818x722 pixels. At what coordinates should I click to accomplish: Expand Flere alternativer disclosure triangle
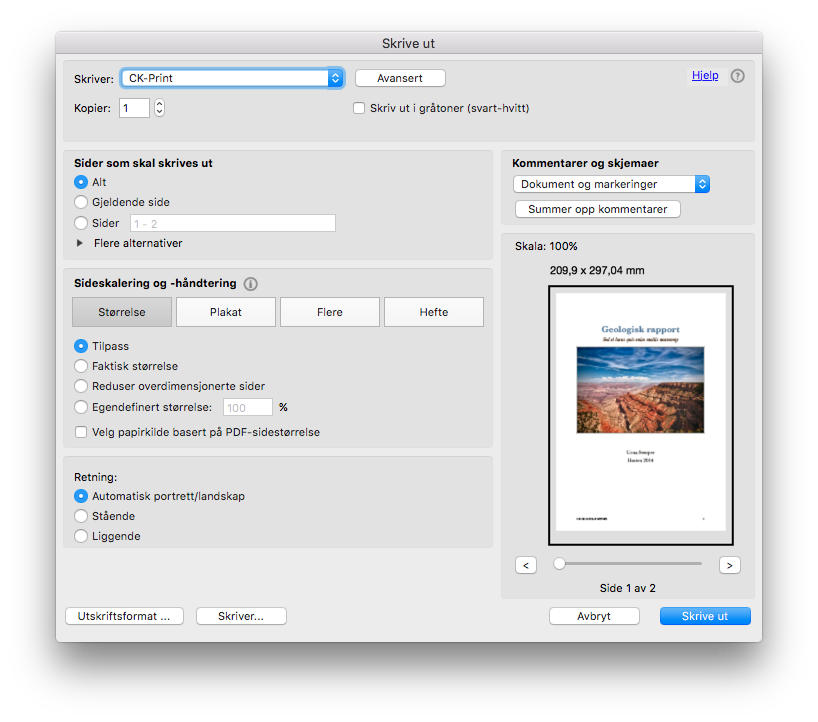tap(80, 243)
